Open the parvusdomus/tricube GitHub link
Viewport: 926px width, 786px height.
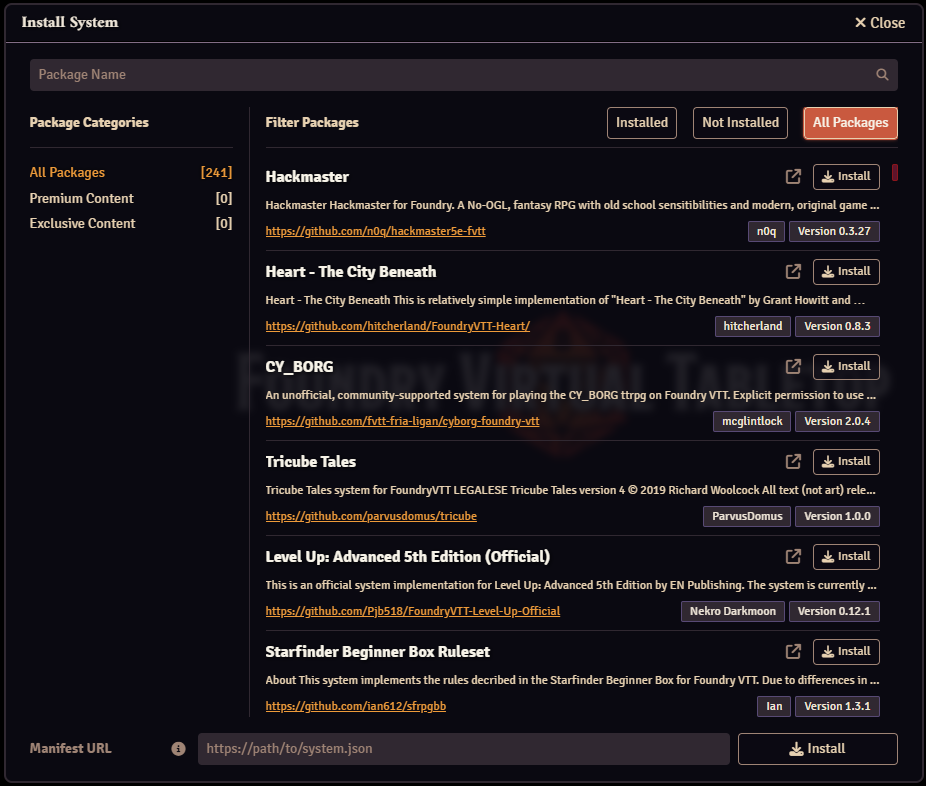(371, 517)
